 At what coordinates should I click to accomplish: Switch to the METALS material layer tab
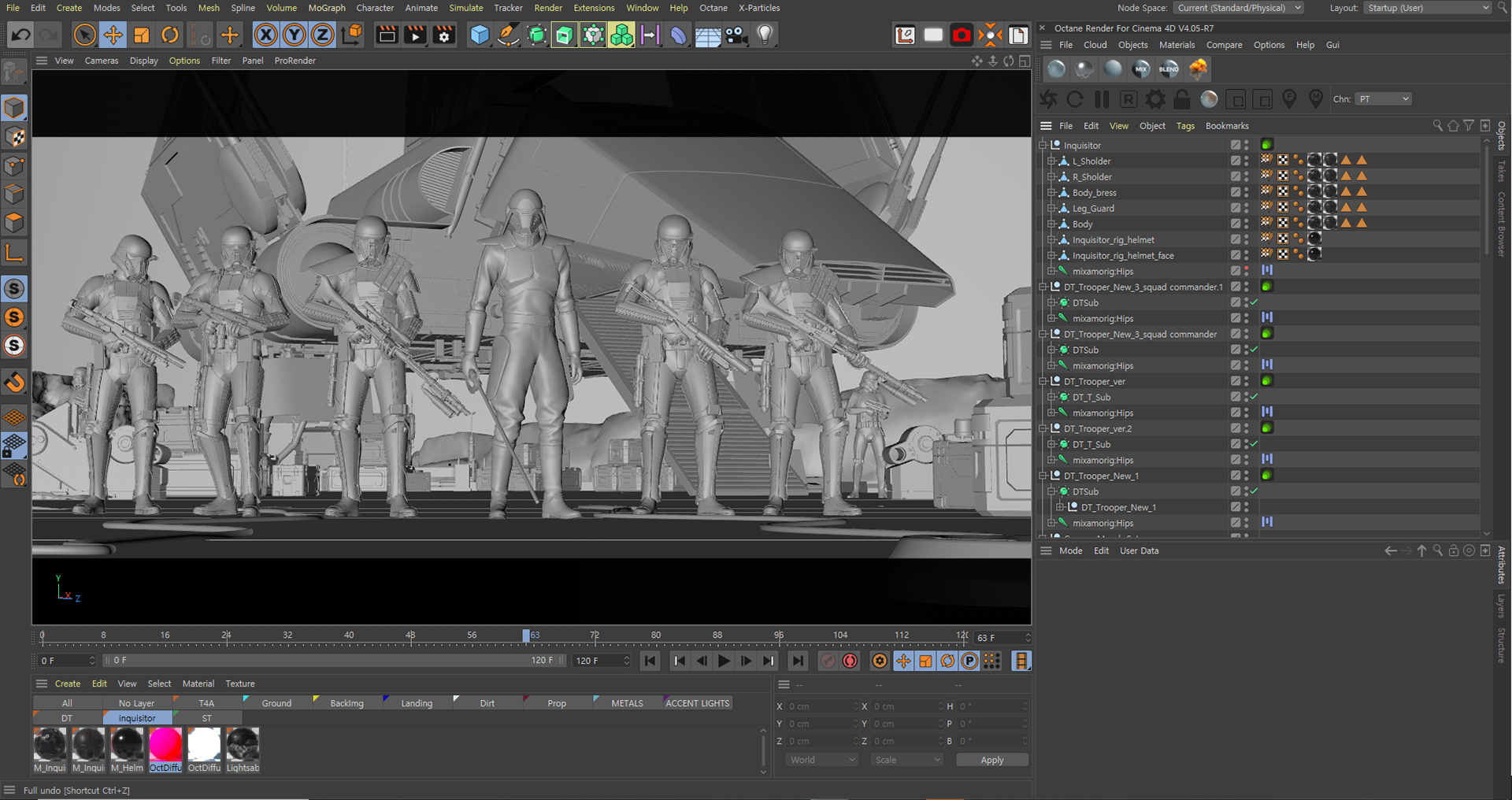pyautogui.click(x=627, y=703)
